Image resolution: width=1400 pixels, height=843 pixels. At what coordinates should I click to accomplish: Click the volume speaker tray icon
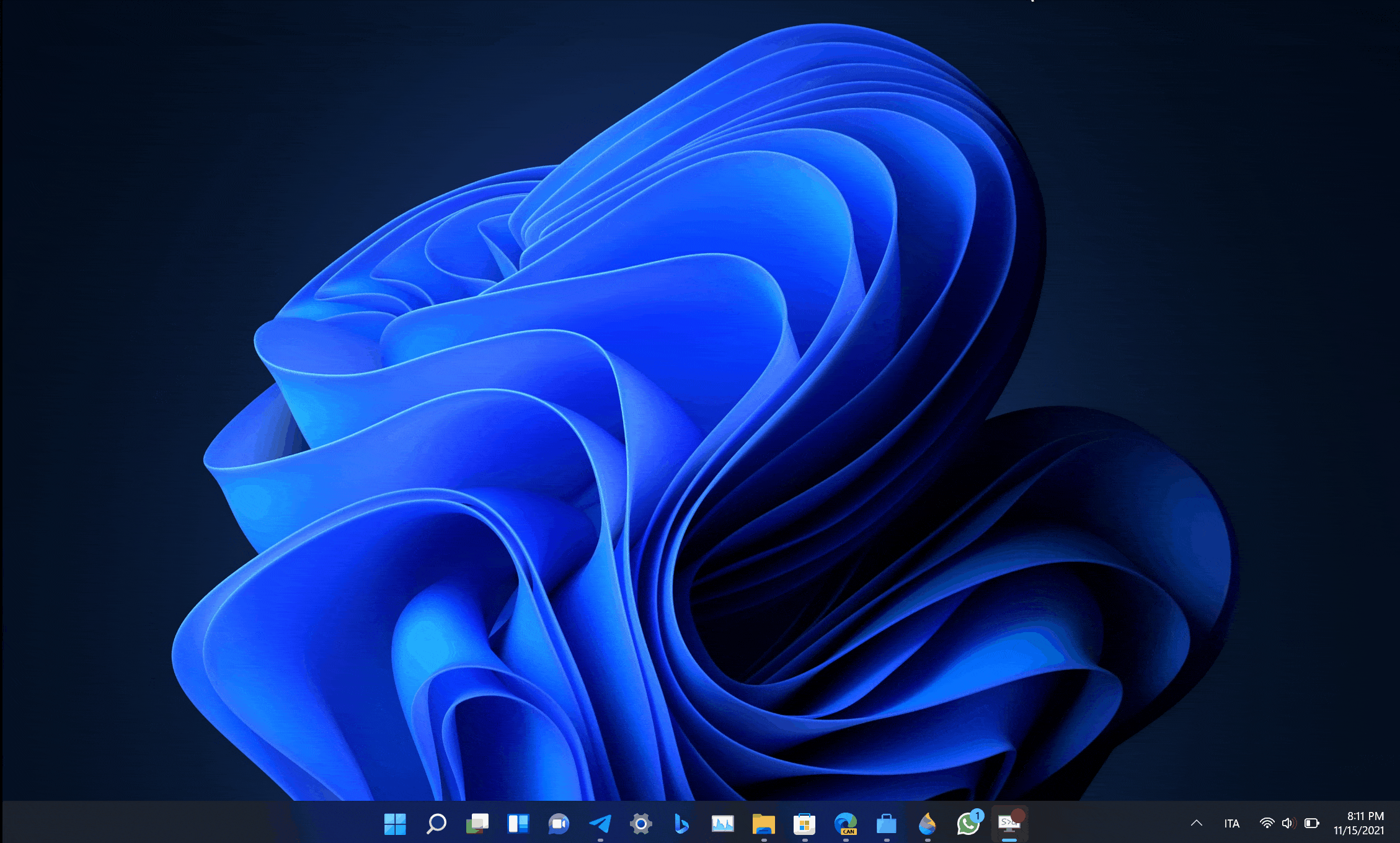pyautogui.click(x=1288, y=823)
